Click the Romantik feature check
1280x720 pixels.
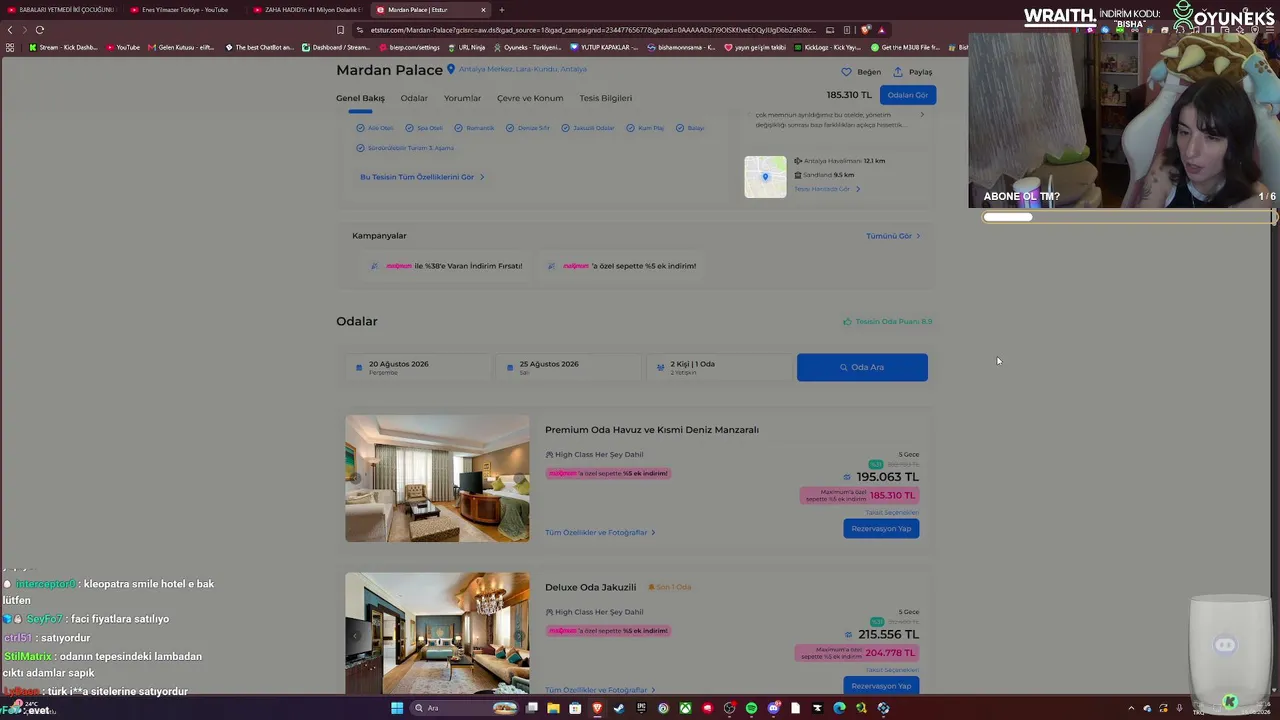coord(458,128)
